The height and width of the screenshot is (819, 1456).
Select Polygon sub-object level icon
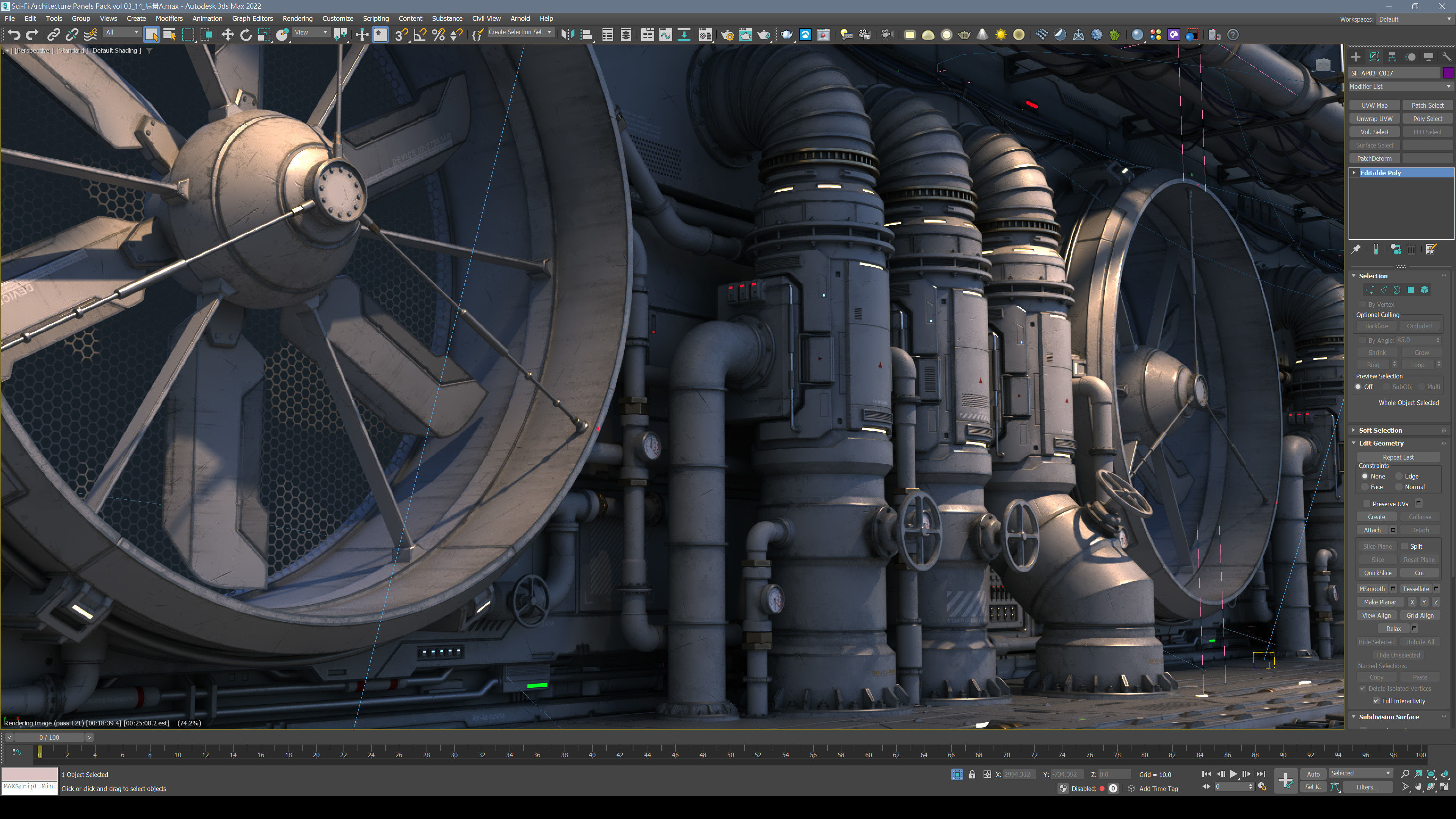coord(1411,290)
